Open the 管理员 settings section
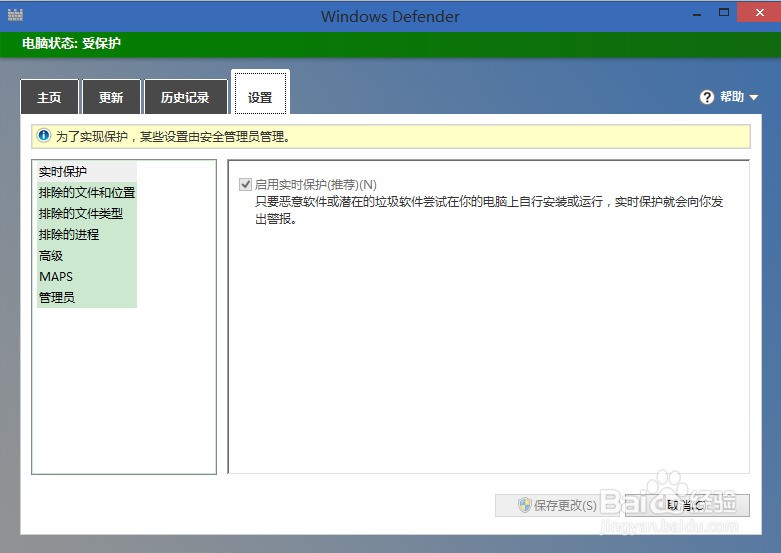781x553 pixels. pyautogui.click(x=87, y=297)
